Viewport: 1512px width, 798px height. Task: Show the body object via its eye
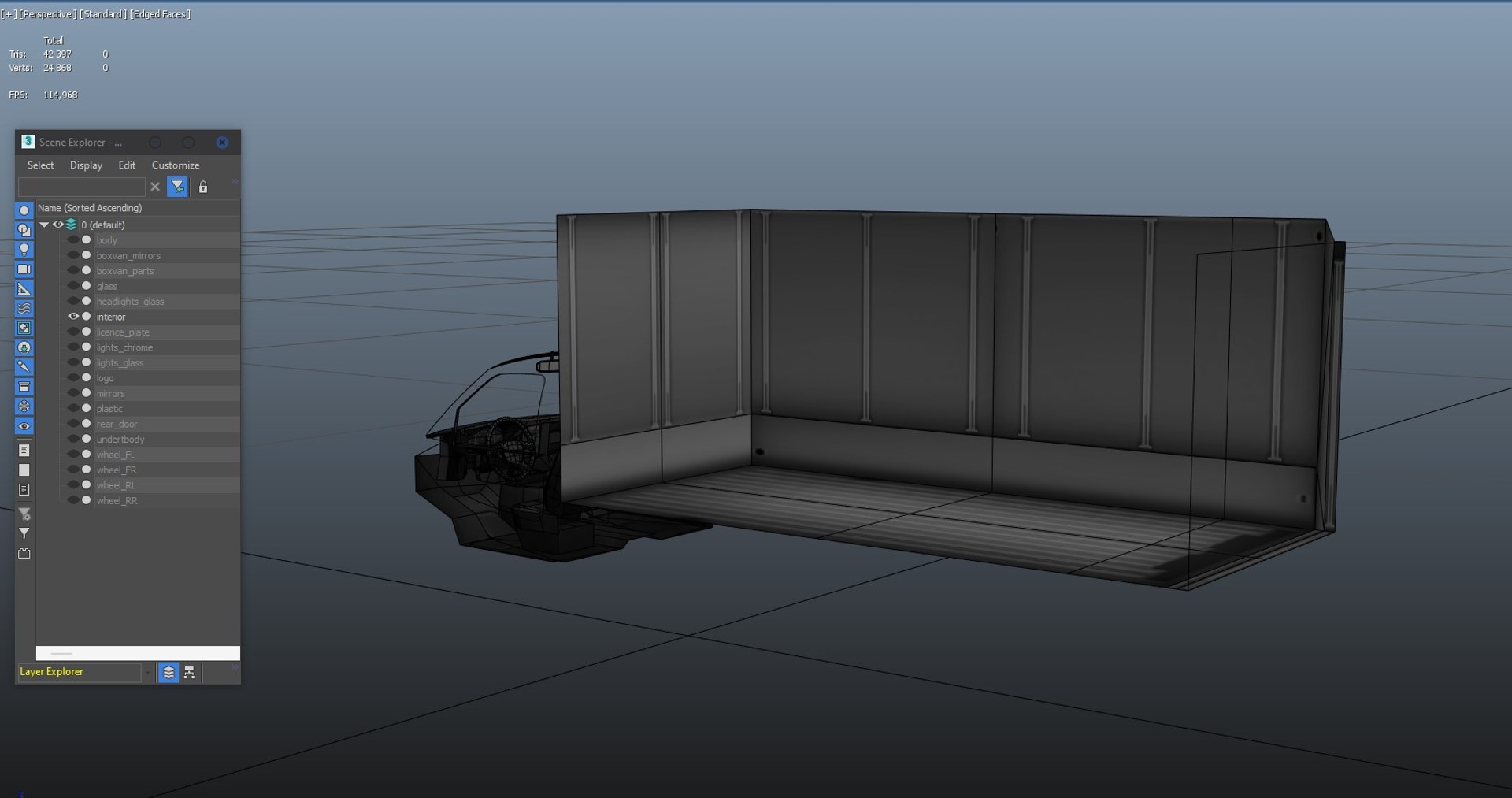[73, 240]
